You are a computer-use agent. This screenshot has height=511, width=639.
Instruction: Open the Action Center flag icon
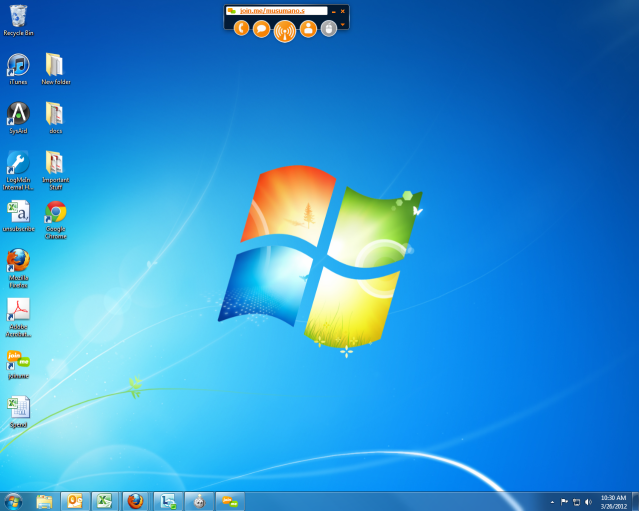click(564, 502)
